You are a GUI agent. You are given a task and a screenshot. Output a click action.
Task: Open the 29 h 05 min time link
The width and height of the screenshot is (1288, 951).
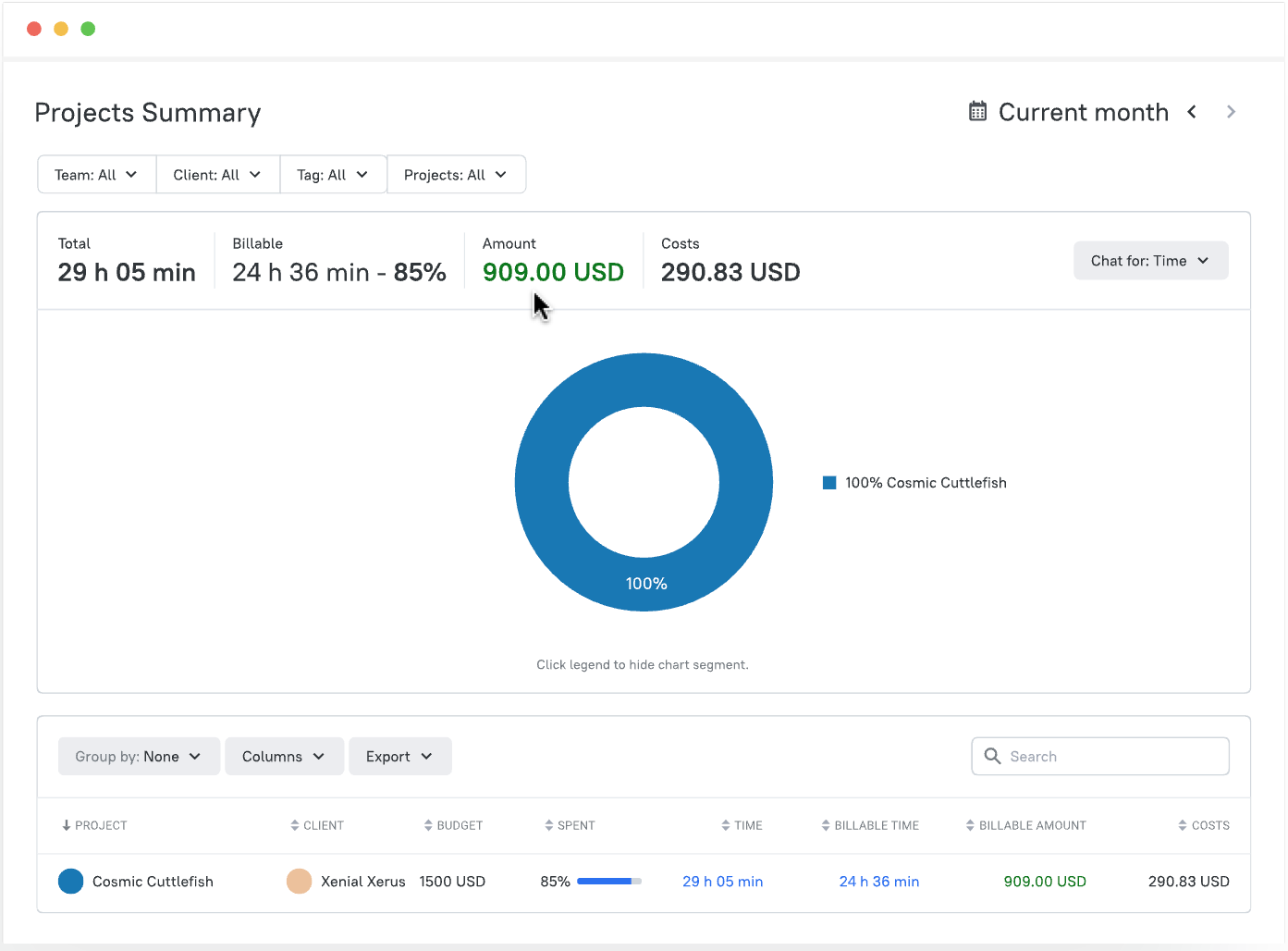point(722,882)
